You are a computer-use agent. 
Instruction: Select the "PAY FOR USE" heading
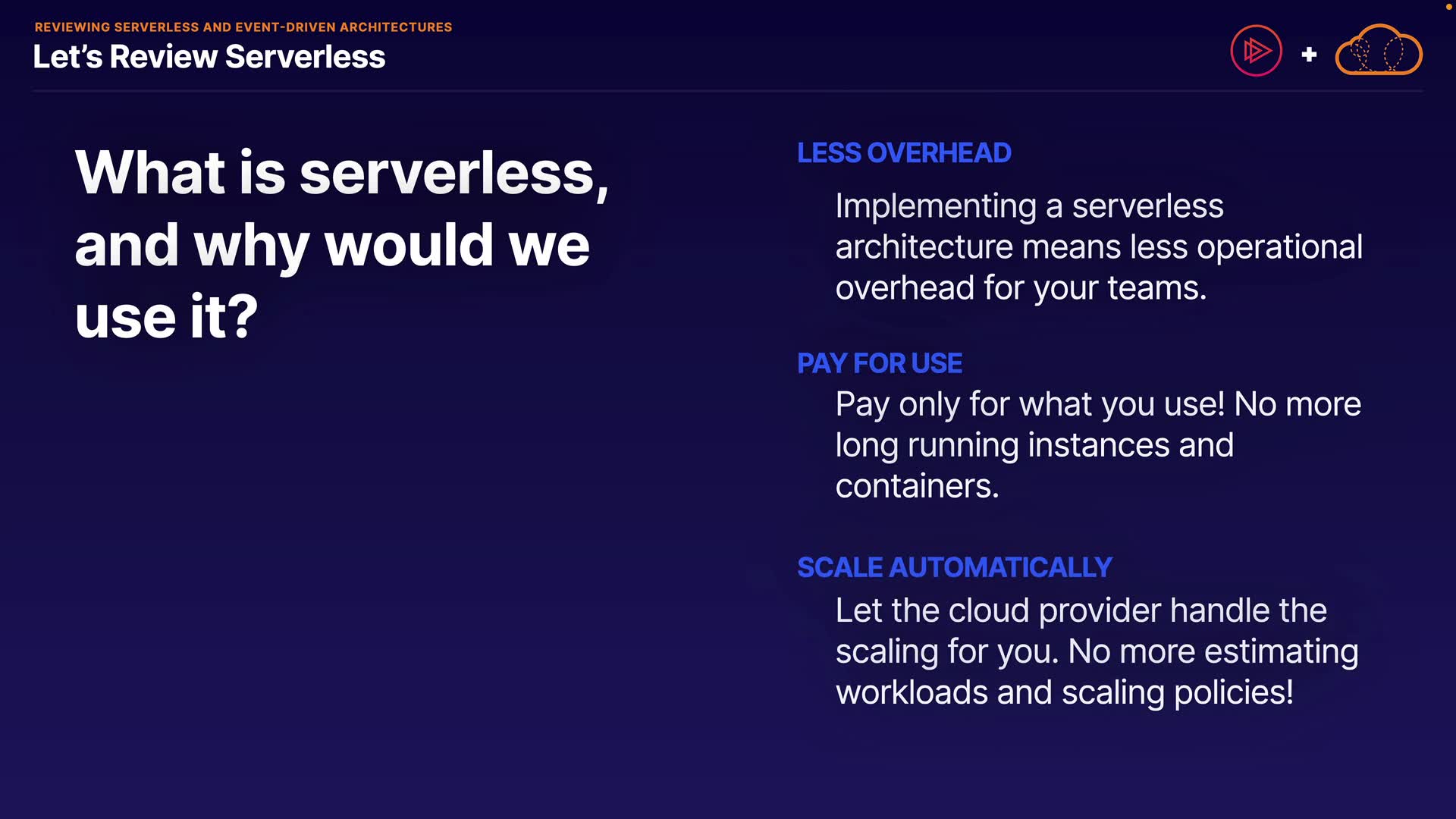[880, 363]
